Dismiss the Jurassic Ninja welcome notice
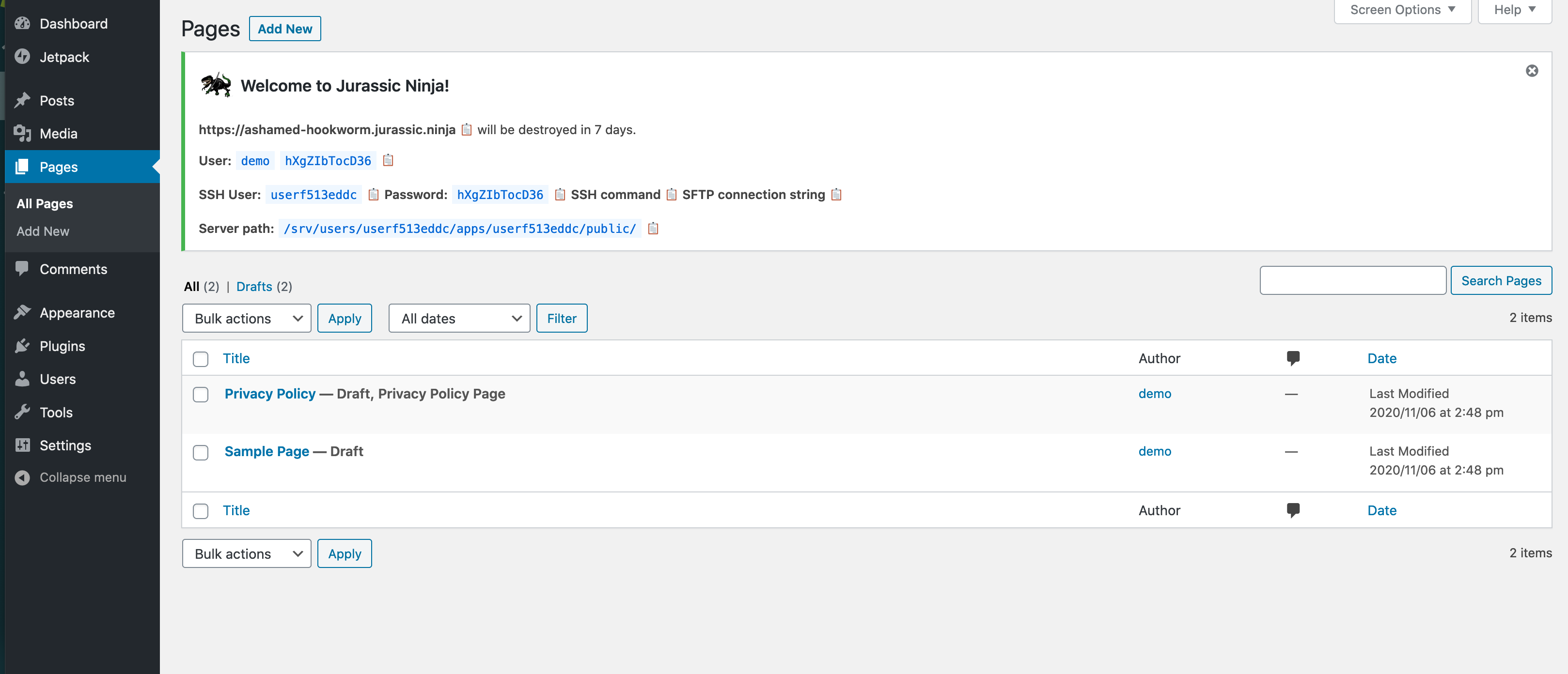 pyautogui.click(x=1532, y=71)
